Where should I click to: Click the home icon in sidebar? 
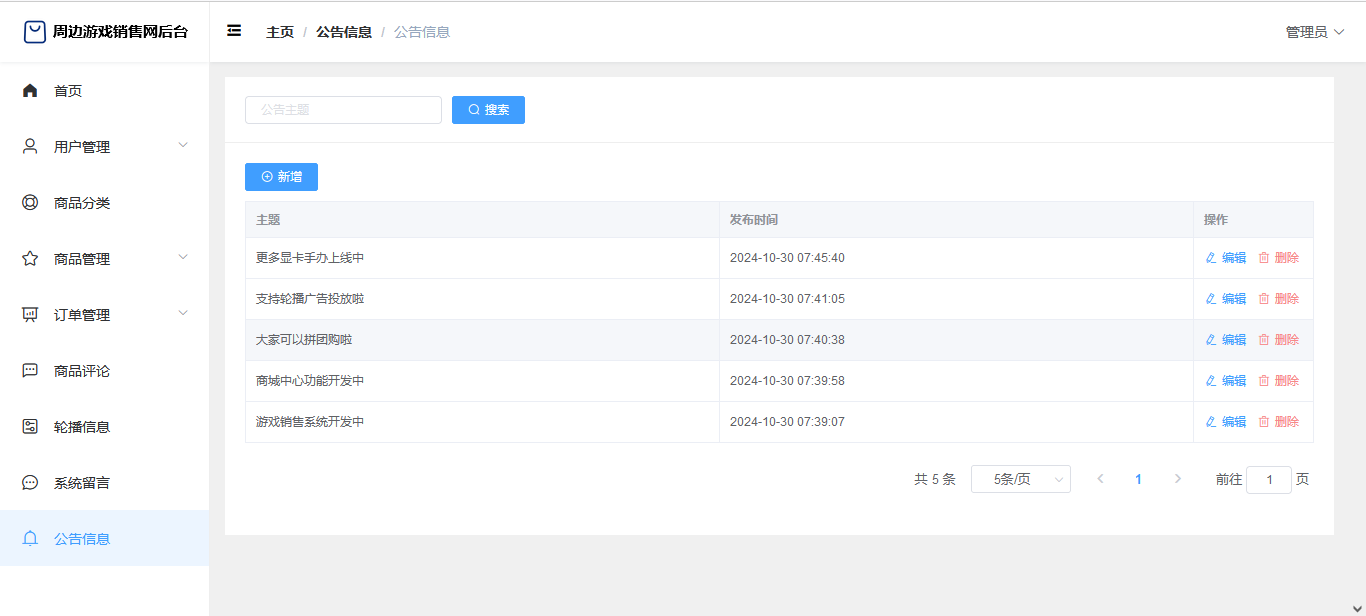[x=30, y=91]
